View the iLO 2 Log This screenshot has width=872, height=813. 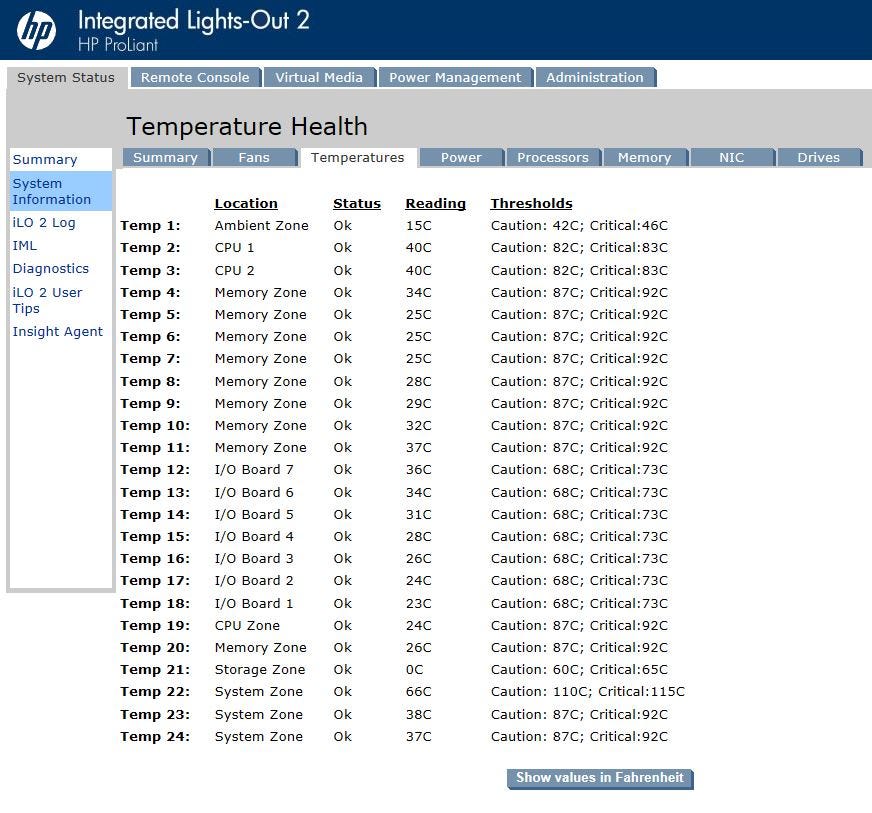pyautogui.click(x=44, y=223)
